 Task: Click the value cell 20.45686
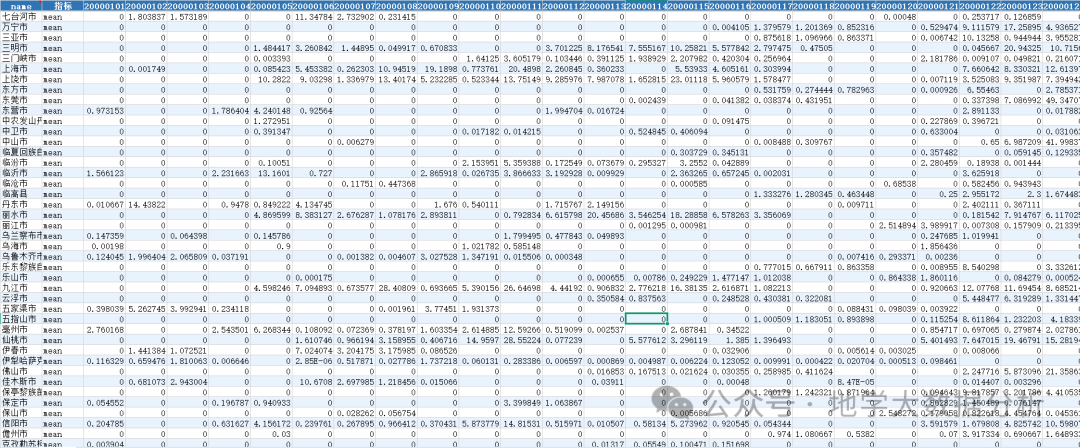(x=604, y=214)
